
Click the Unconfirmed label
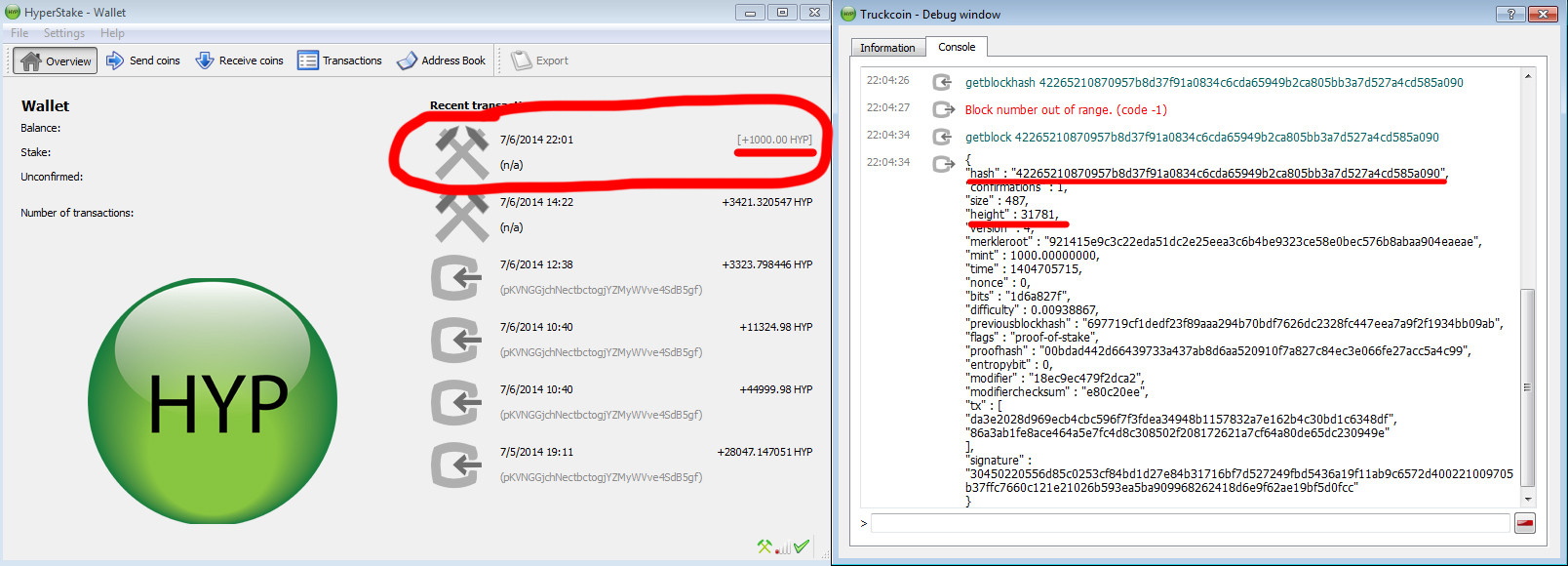pos(52,177)
